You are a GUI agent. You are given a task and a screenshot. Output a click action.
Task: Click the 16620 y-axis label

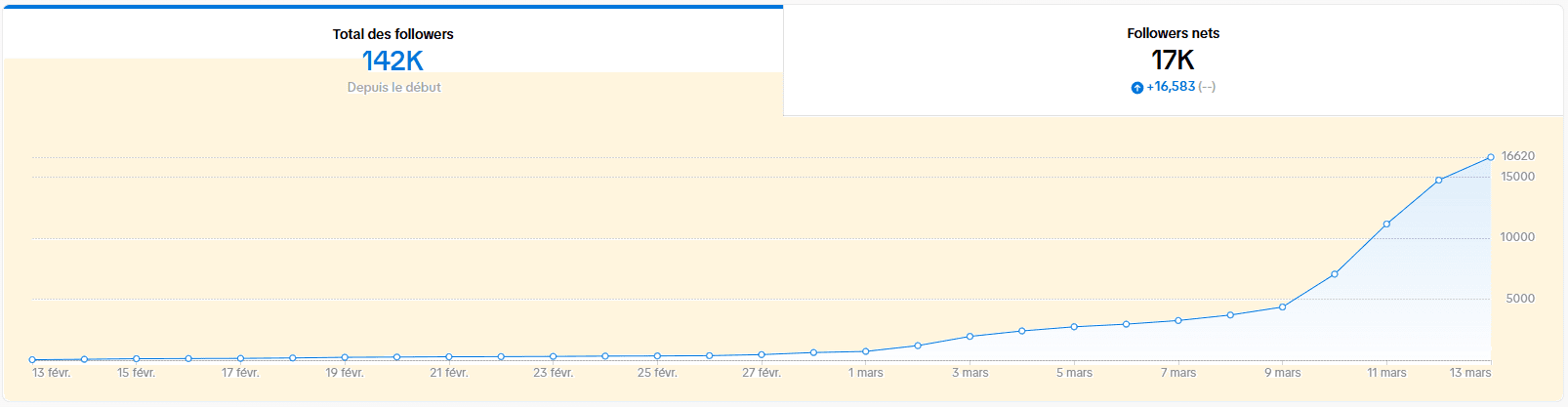[1518, 156]
